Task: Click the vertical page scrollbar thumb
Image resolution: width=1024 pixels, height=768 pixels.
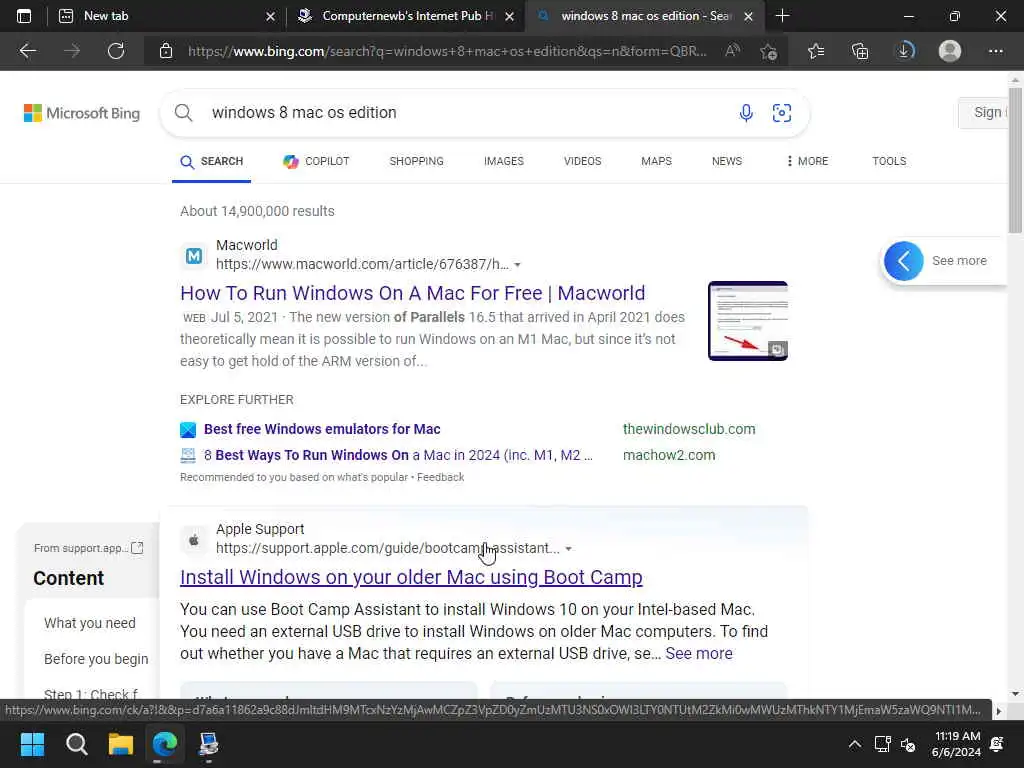Action: (x=1015, y=159)
